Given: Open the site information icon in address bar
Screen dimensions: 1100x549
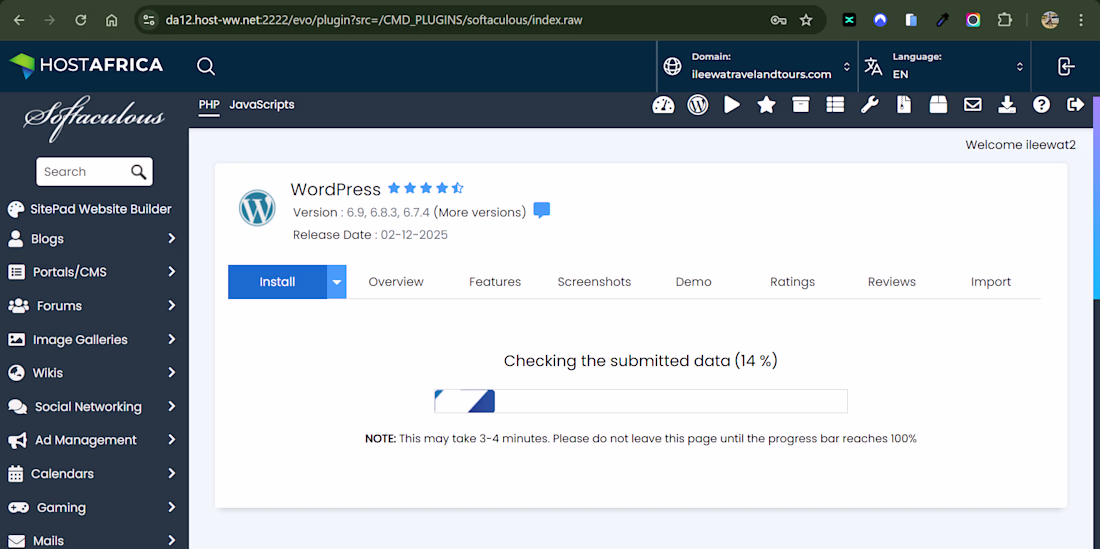Looking at the screenshot, I should [x=147, y=20].
